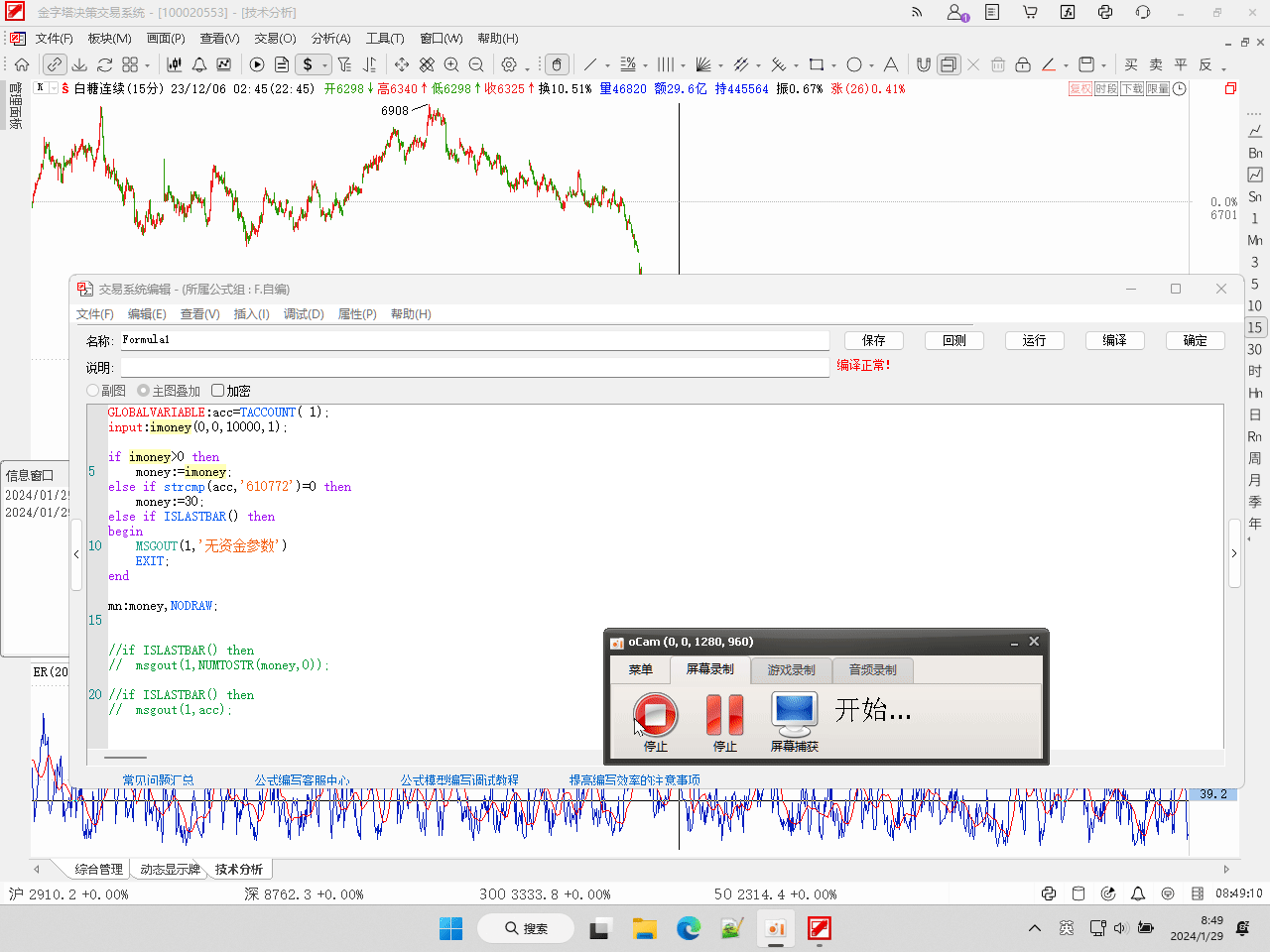
Task: Open File Explorer from the taskbar
Action: [645, 928]
